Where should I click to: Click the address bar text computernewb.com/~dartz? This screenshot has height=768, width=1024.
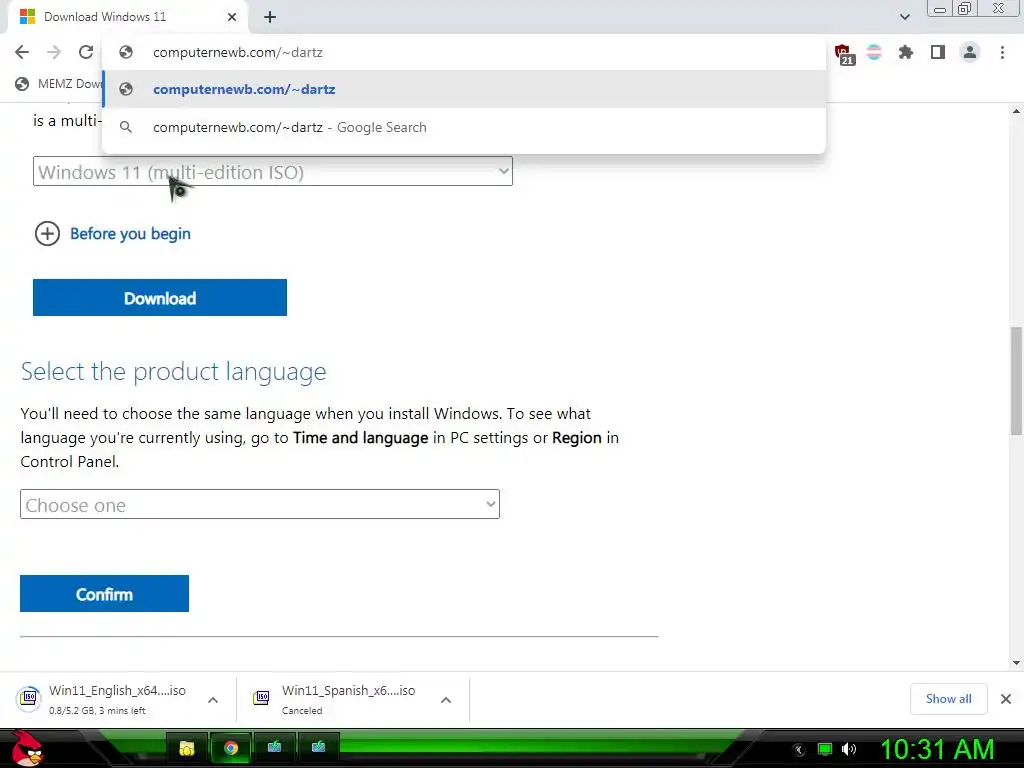tap(238, 52)
